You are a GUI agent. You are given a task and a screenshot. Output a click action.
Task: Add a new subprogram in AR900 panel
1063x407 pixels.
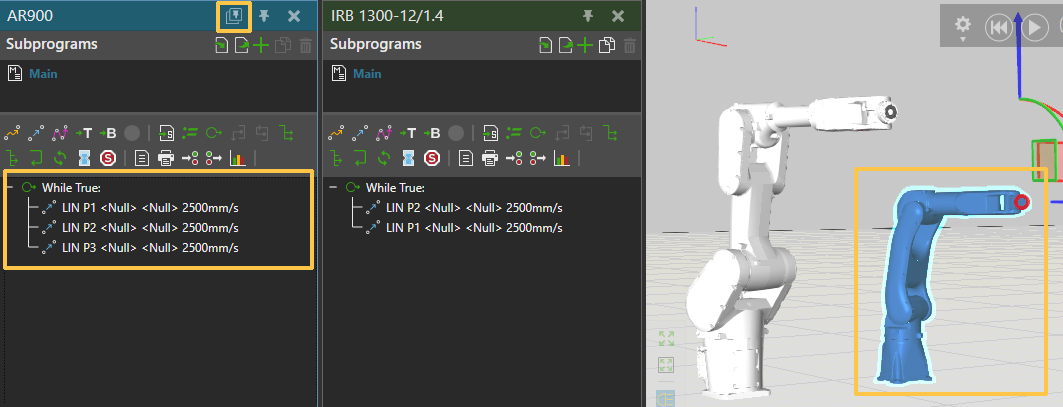click(x=262, y=45)
